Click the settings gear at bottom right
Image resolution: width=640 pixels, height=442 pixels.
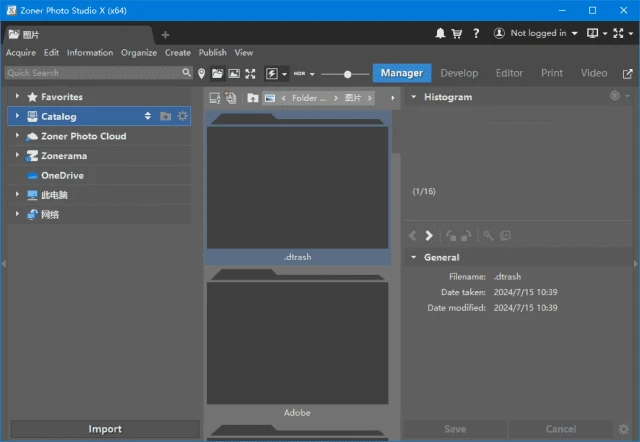click(624, 429)
